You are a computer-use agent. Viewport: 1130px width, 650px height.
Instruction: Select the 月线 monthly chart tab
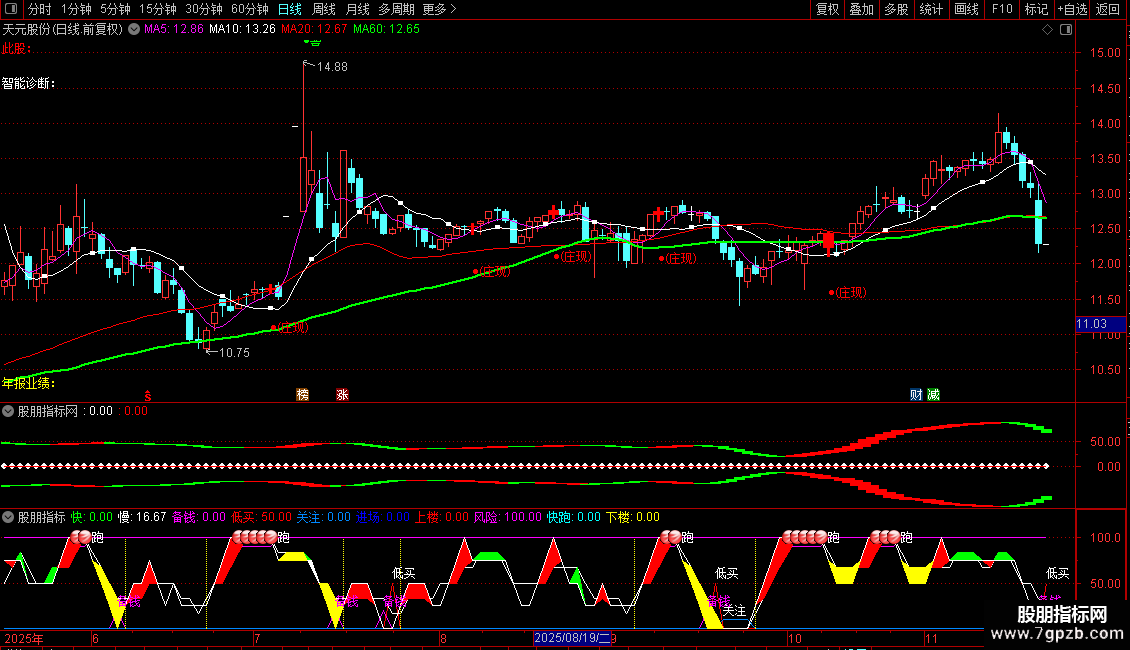[357, 9]
